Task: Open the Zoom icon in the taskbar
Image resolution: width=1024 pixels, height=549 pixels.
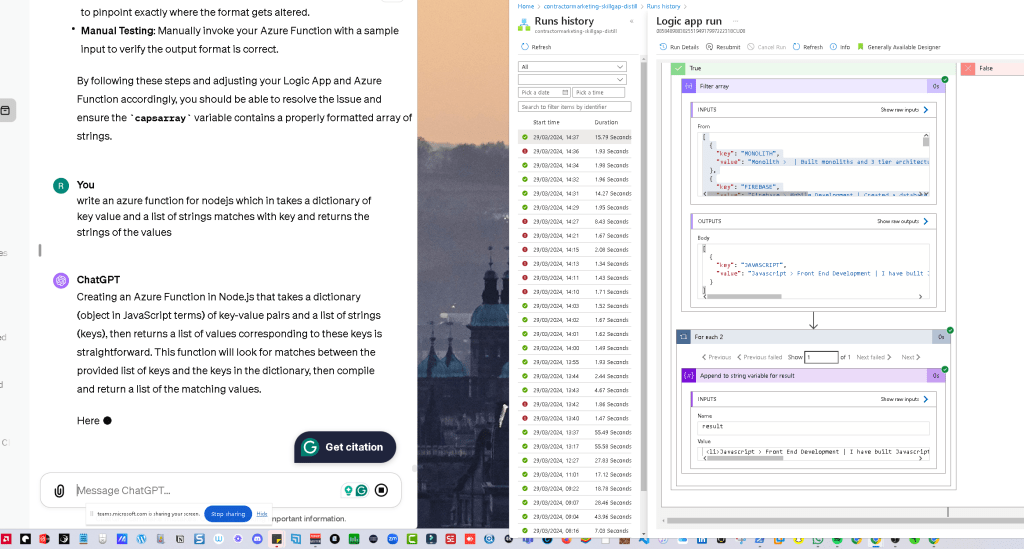Action: point(392,539)
